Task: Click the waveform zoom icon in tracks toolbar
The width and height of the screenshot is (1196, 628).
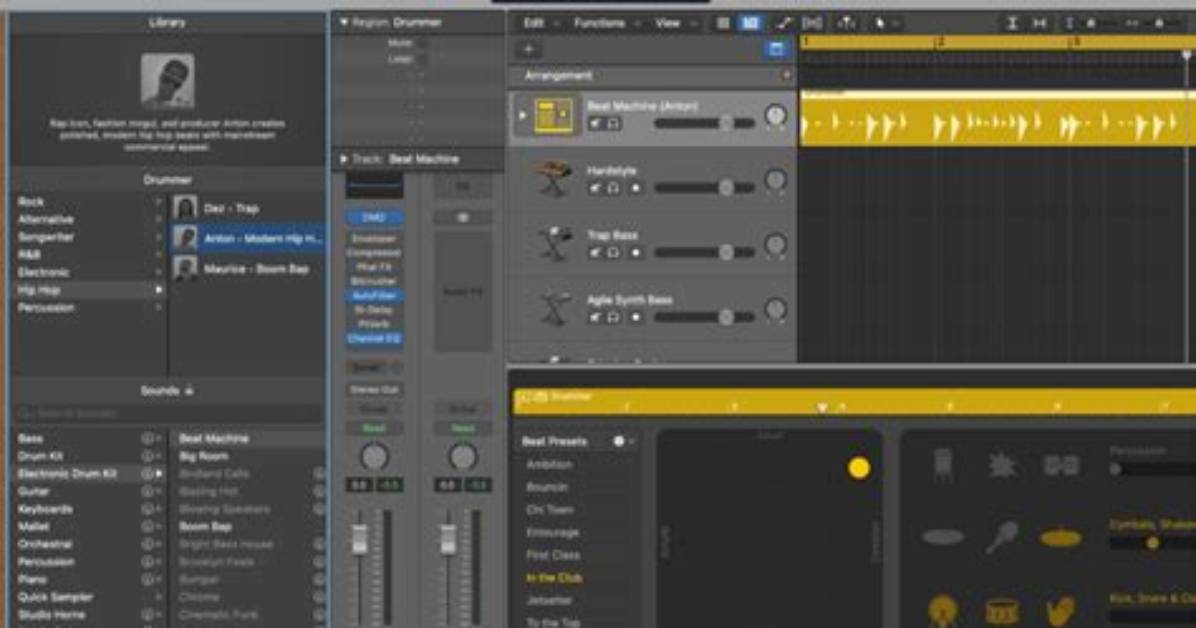Action: [1012, 24]
